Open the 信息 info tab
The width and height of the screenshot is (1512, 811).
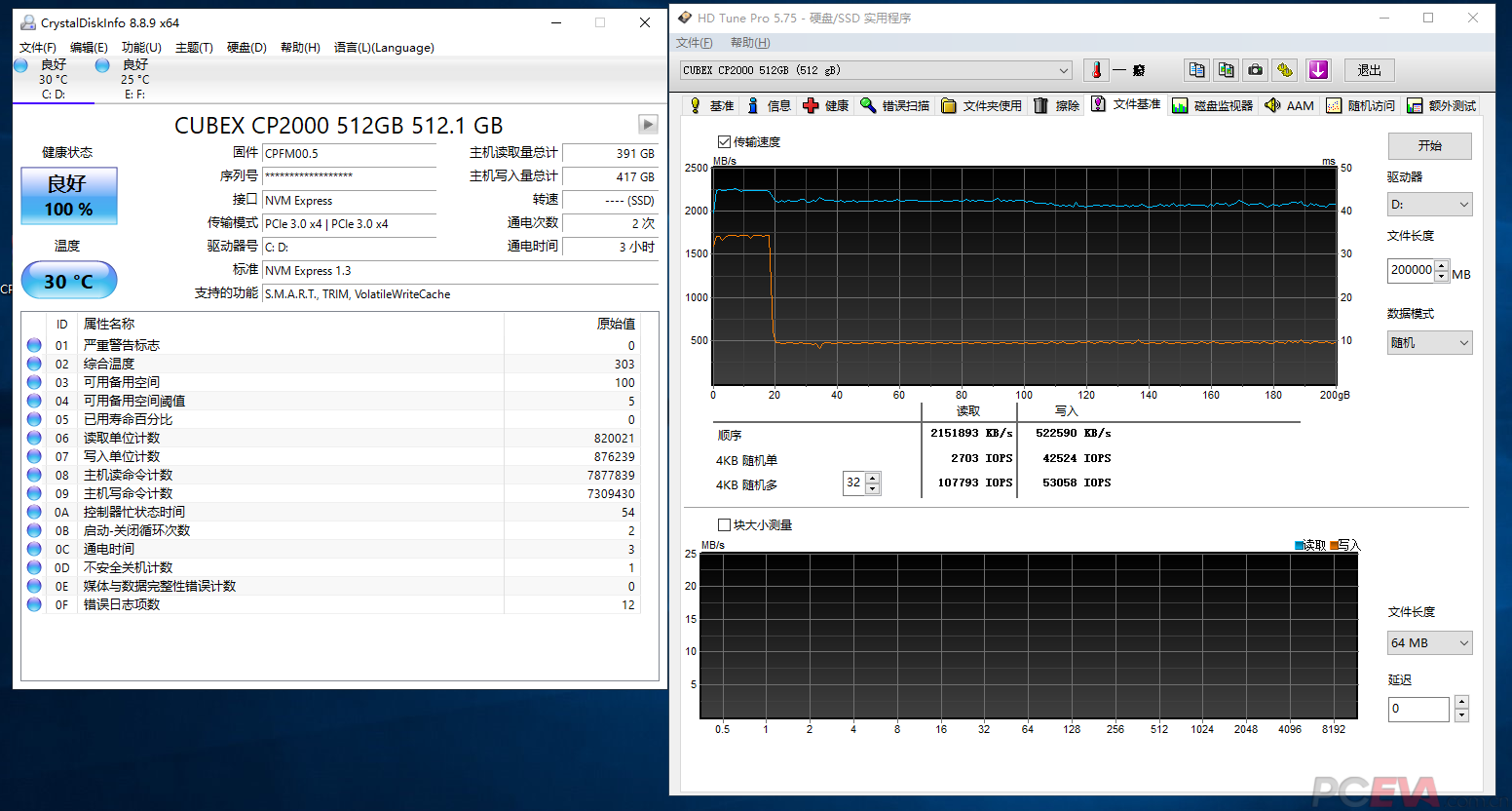[769, 105]
